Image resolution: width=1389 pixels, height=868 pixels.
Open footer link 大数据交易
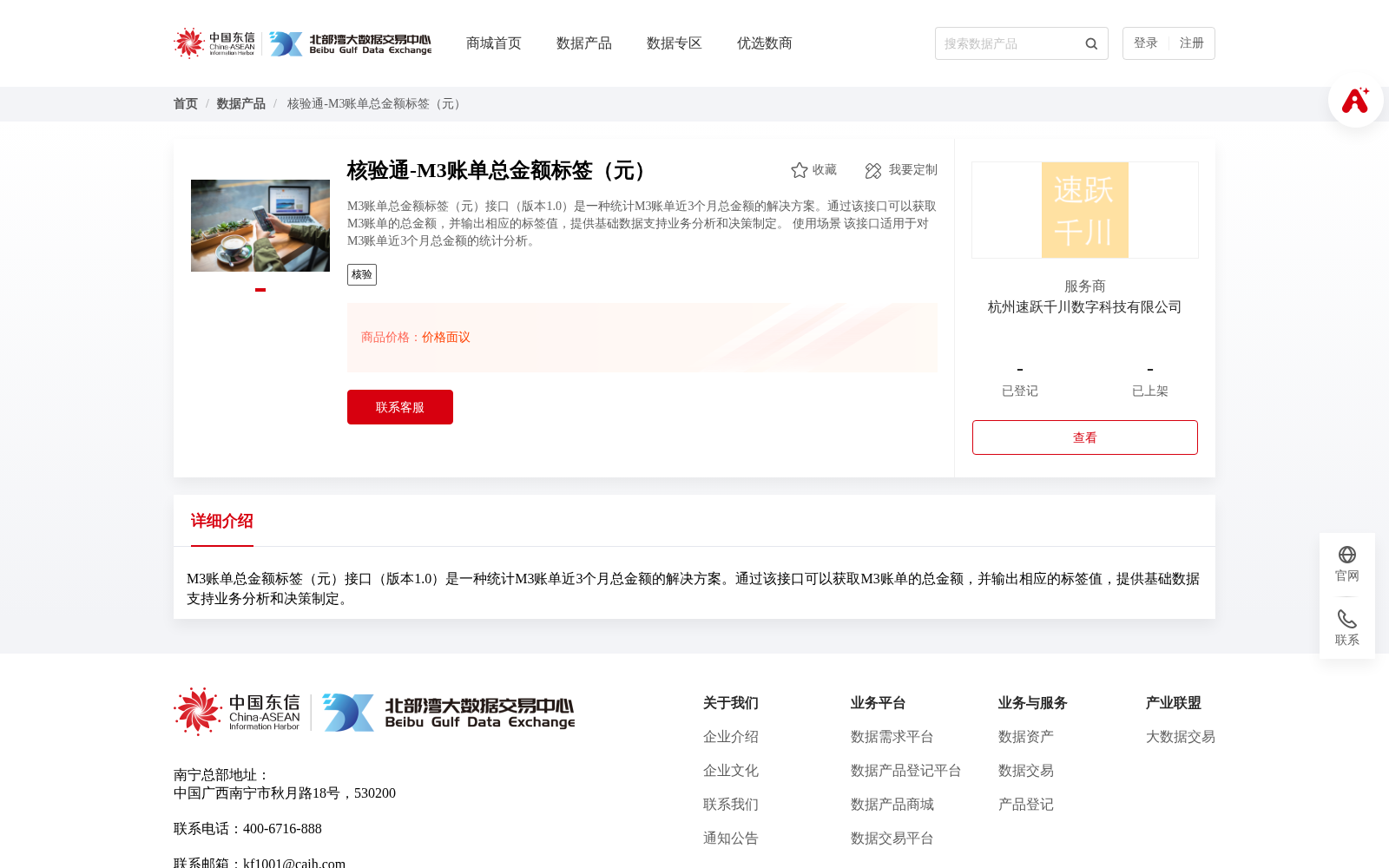[x=1181, y=737]
